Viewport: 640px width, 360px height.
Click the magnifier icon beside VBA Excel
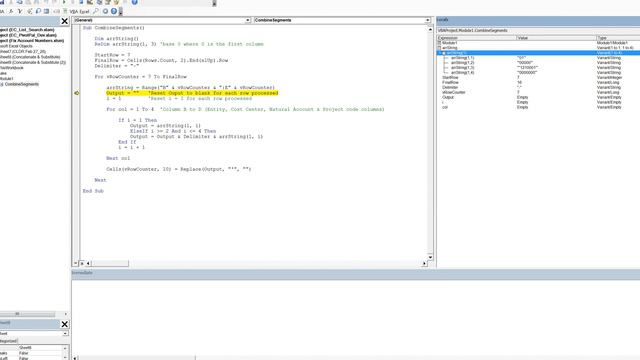(x=96, y=11)
